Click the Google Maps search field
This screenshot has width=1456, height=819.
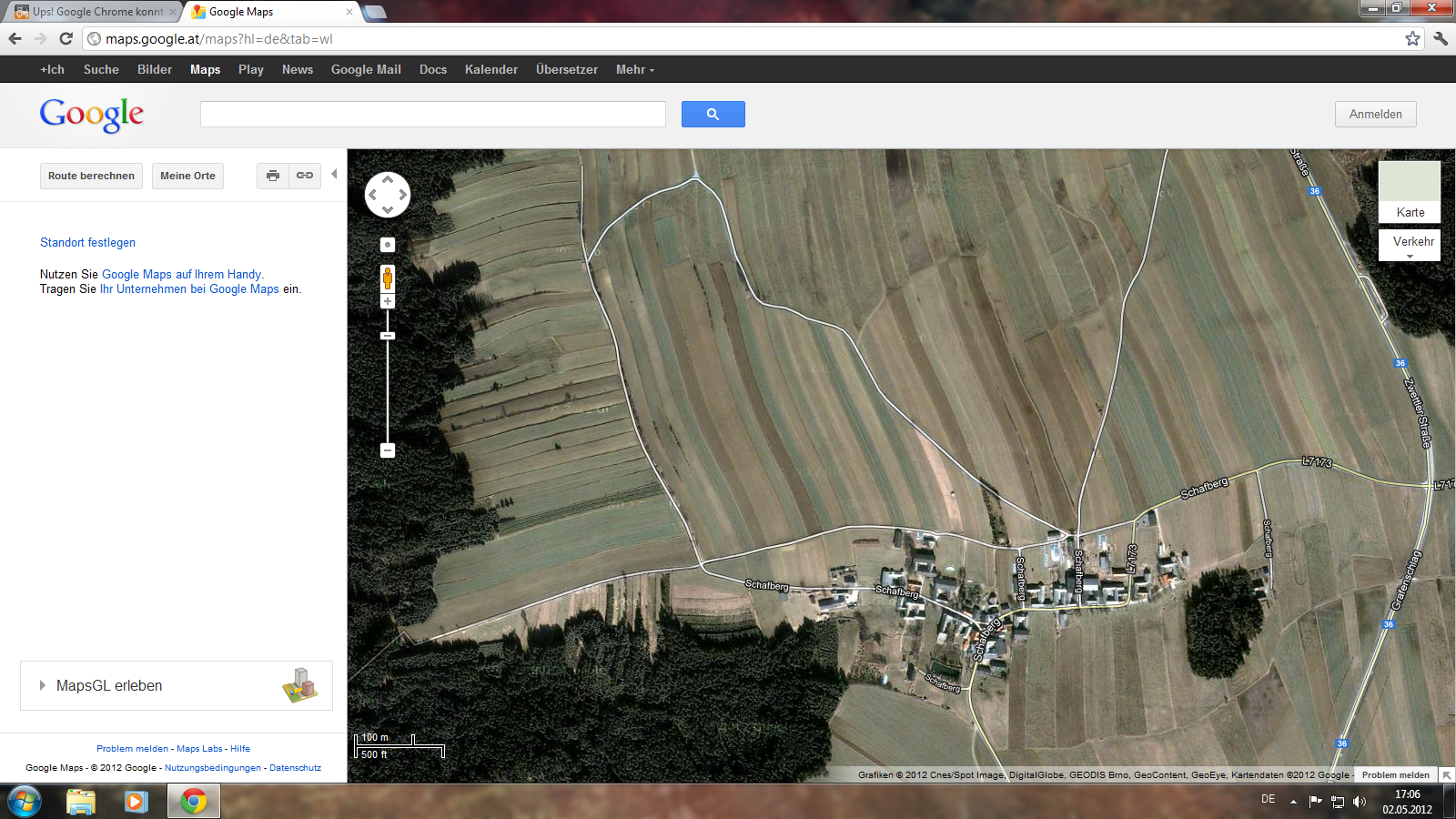click(433, 114)
